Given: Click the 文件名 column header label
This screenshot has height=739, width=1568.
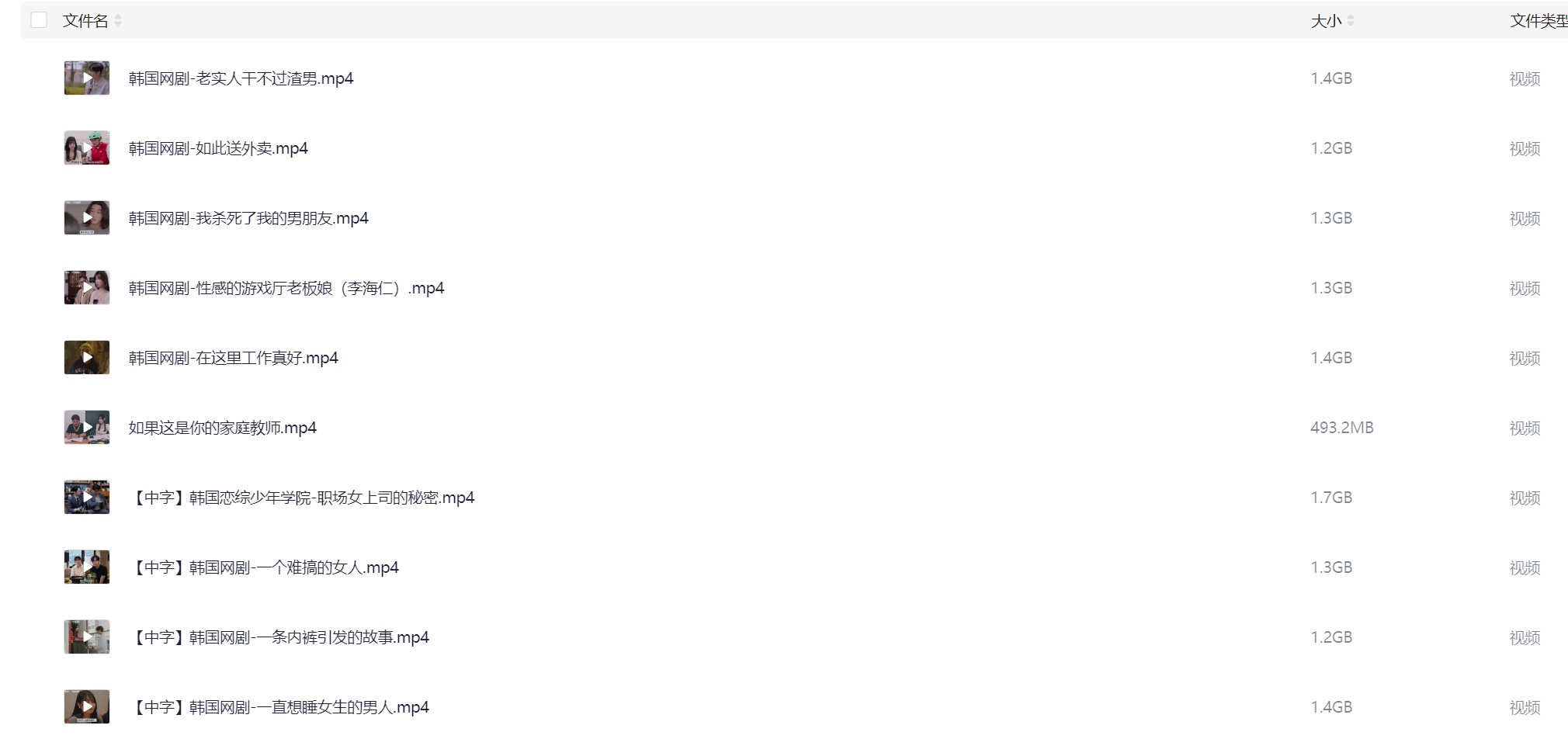Looking at the screenshot, I should click(x=85, y=21).
